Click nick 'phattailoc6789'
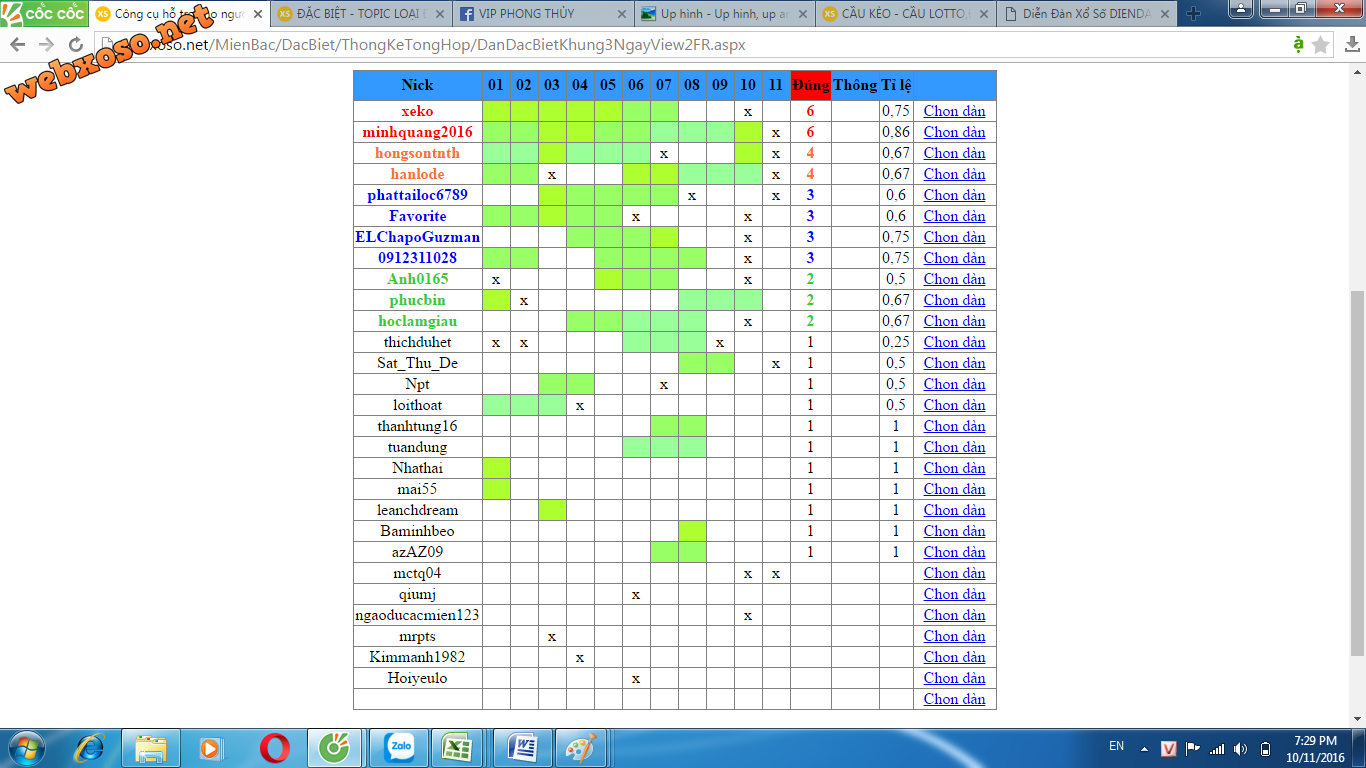The image size is (1366, 768). 418,195
